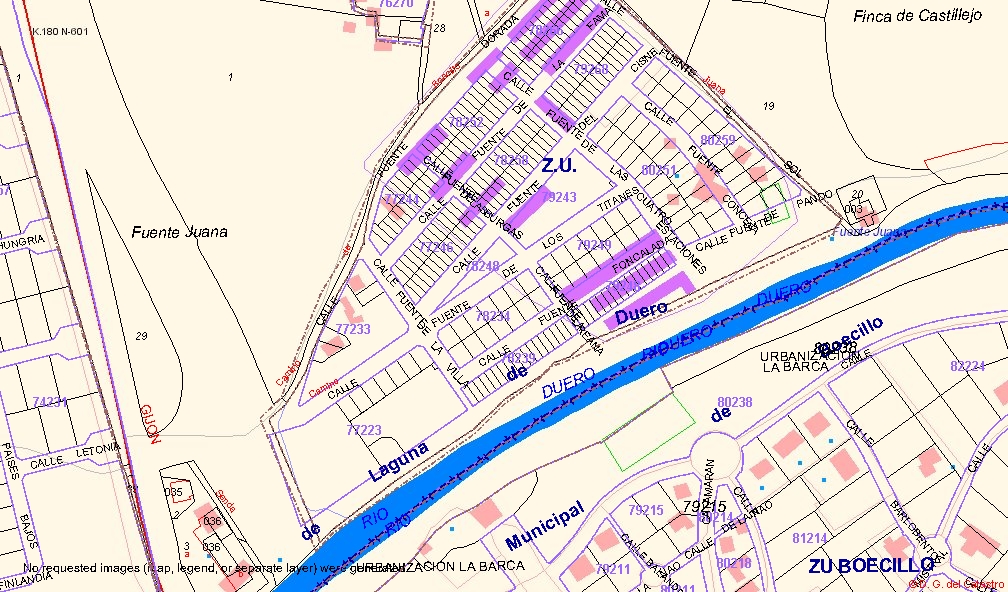Select parcel number 80259

pyautogui.click(x=718, y=140)
